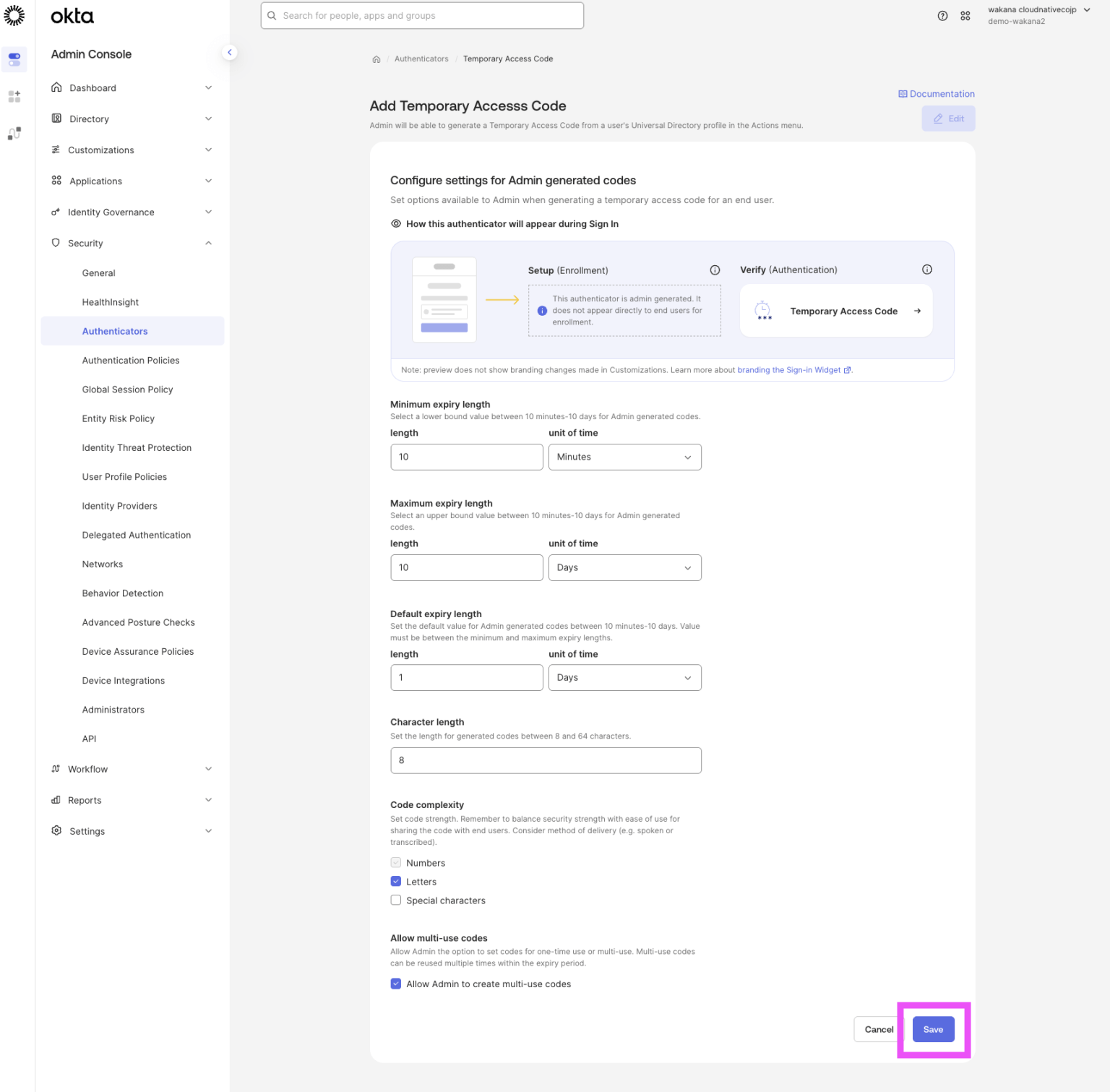Open the Authenticators breadcrumb link
This screenshot has width=1110, height=1092.
pyautogui.click(x=421, y=59)
